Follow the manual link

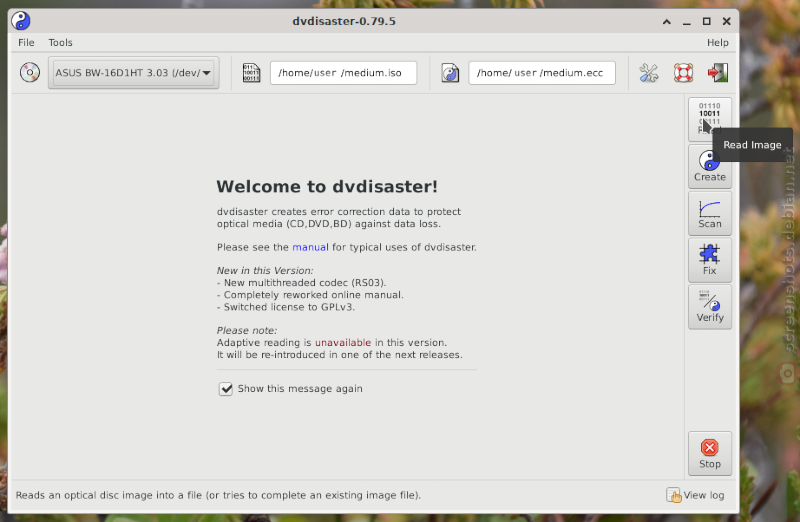click(310, 247)
